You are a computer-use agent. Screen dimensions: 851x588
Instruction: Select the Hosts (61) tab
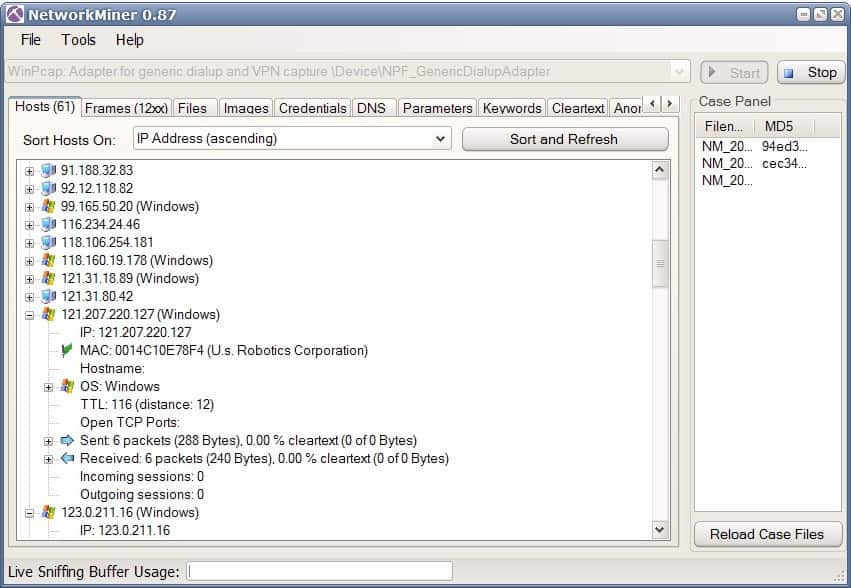(45, 106)
